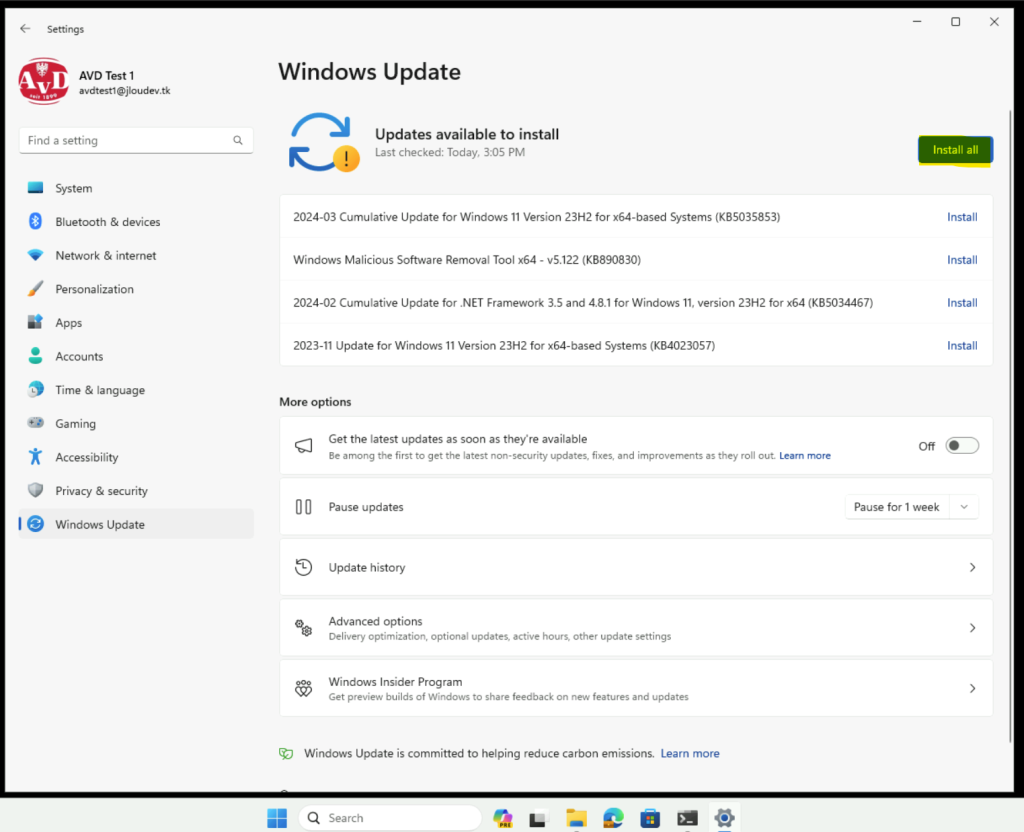Click the back arrow in Settings title bar

click(x=25, y=29)
